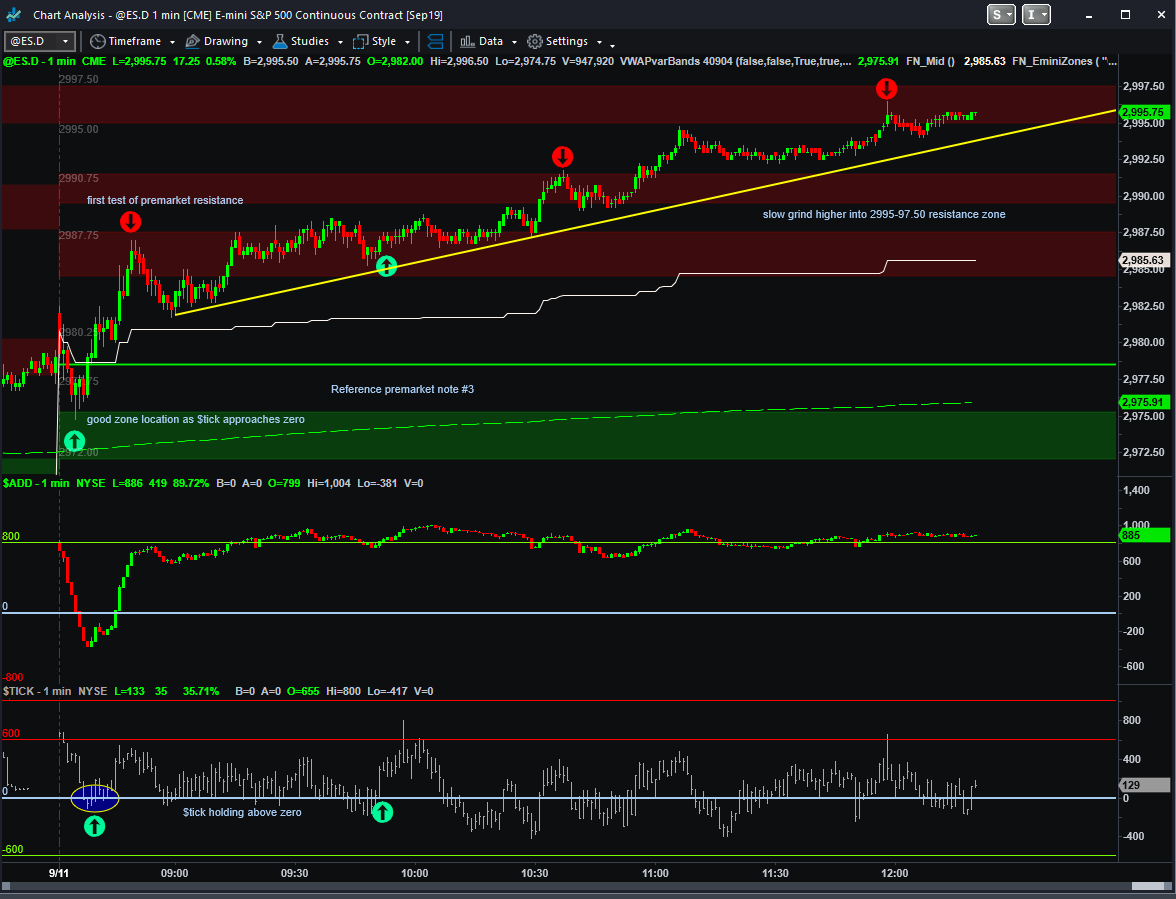Select green up arrow beside '$tick holding above zero'
Viewport: 1176px width, 899px height.
[382, 811]
